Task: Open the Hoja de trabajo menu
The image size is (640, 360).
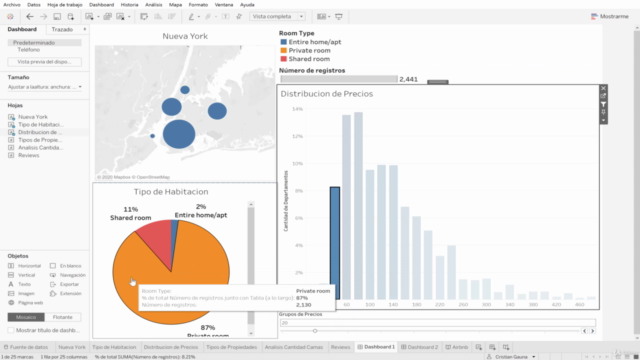Action: click(64, 4)
